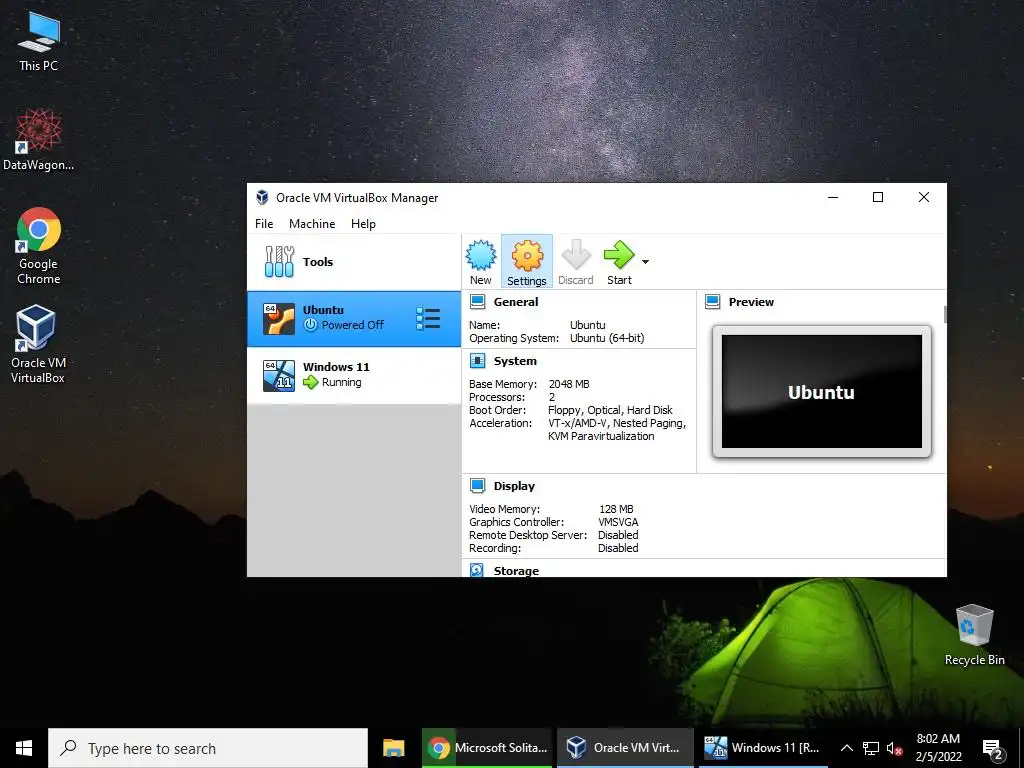1024x768 pixels.
Task: Click the Storage section disk icon
Action: click(477, 570)
